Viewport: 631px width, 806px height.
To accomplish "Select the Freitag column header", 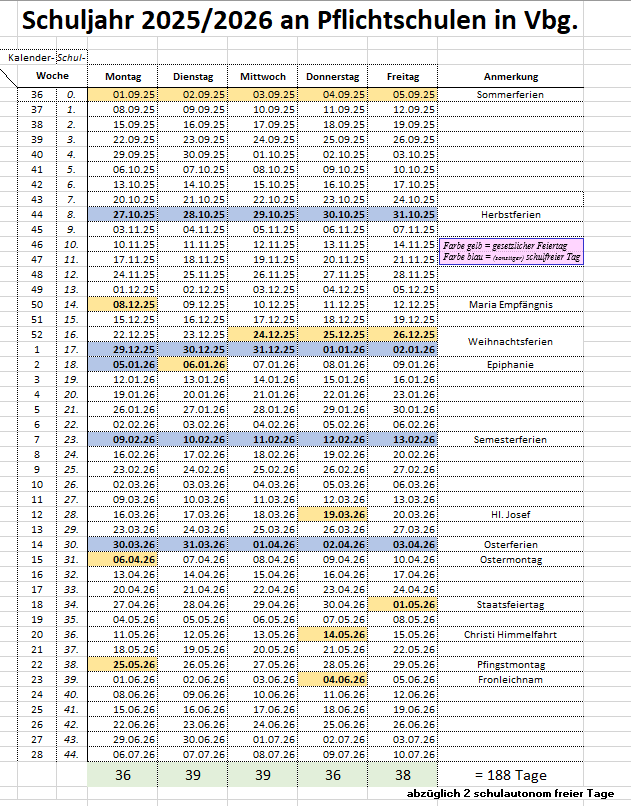I will (403, 76).
